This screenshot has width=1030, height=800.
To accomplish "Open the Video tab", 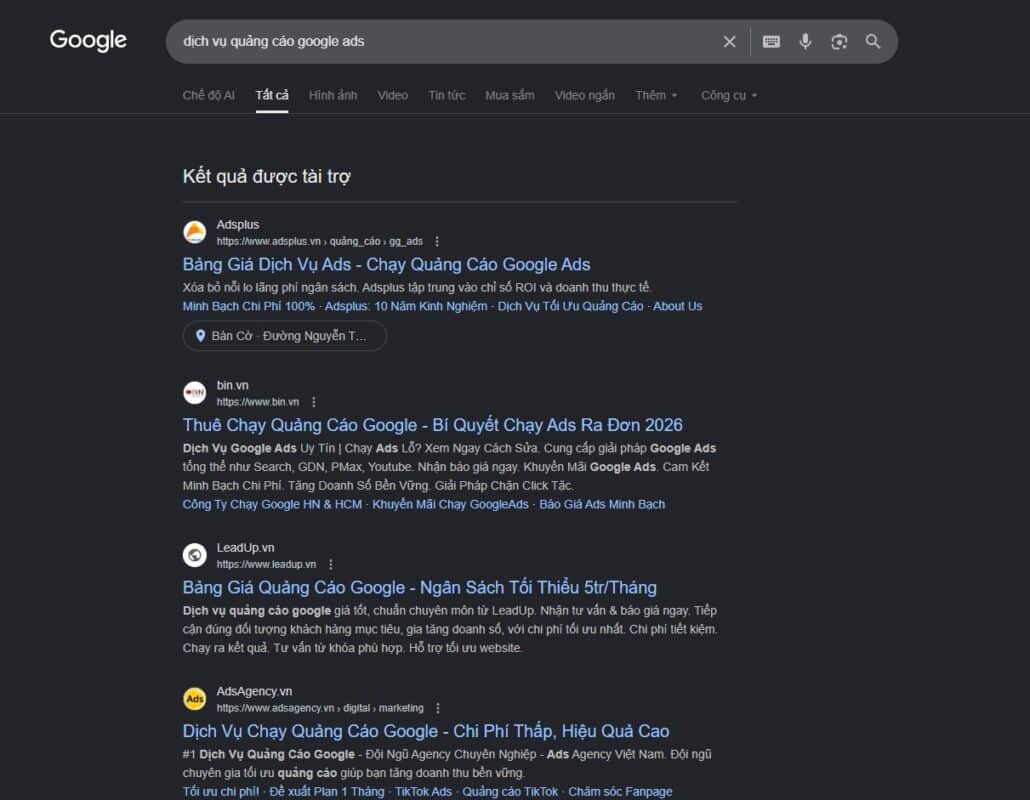I will 393,95.
